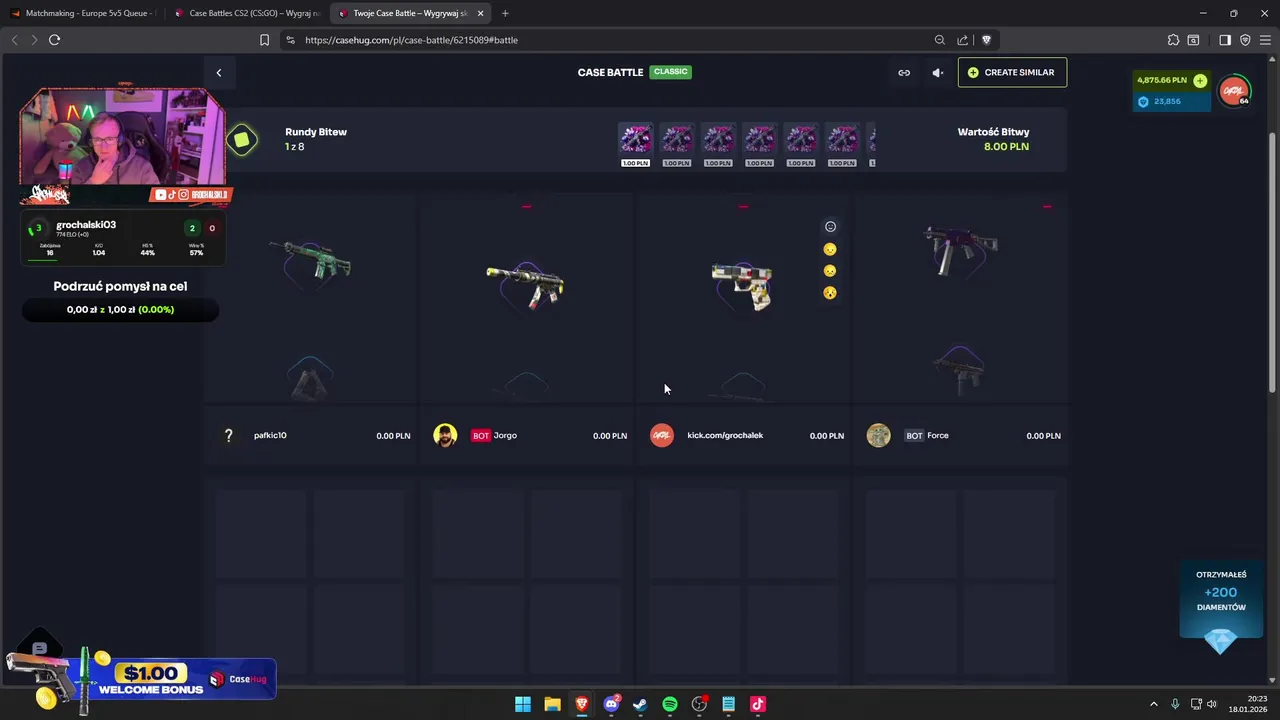1280x720 pixels.
Task: Select the fifth case thumbnail in rounds
Action: point(800,144)
